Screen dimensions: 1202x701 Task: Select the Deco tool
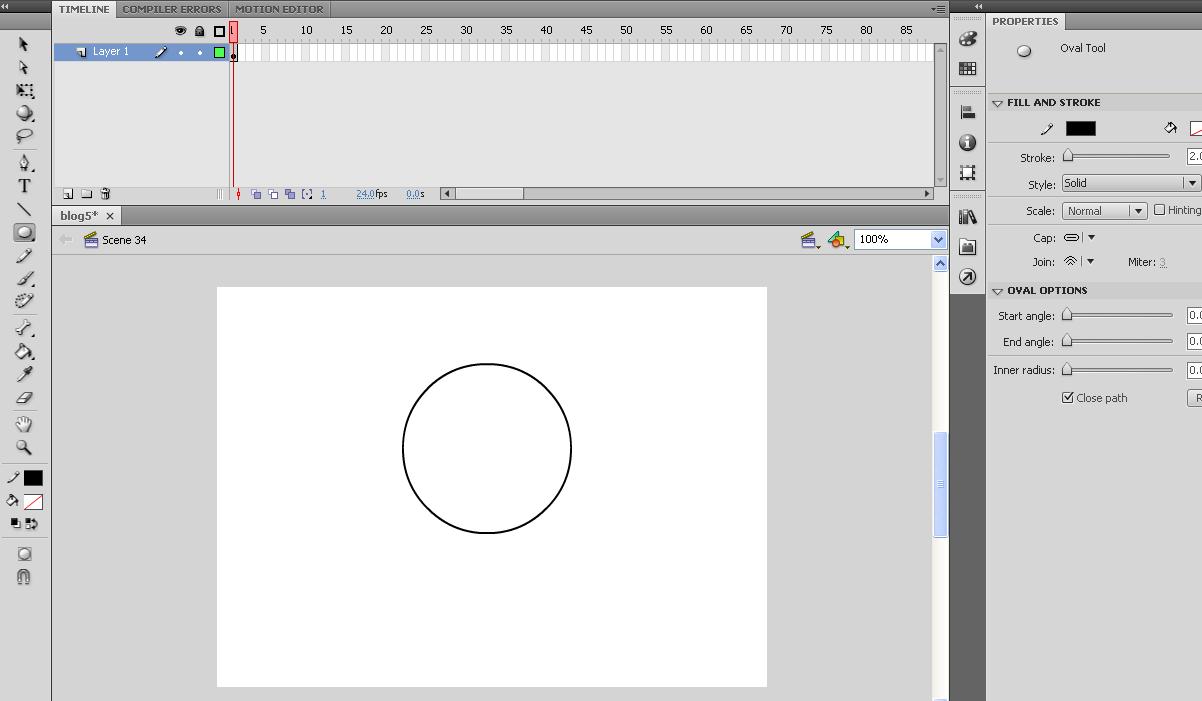[x=24, y=301]
